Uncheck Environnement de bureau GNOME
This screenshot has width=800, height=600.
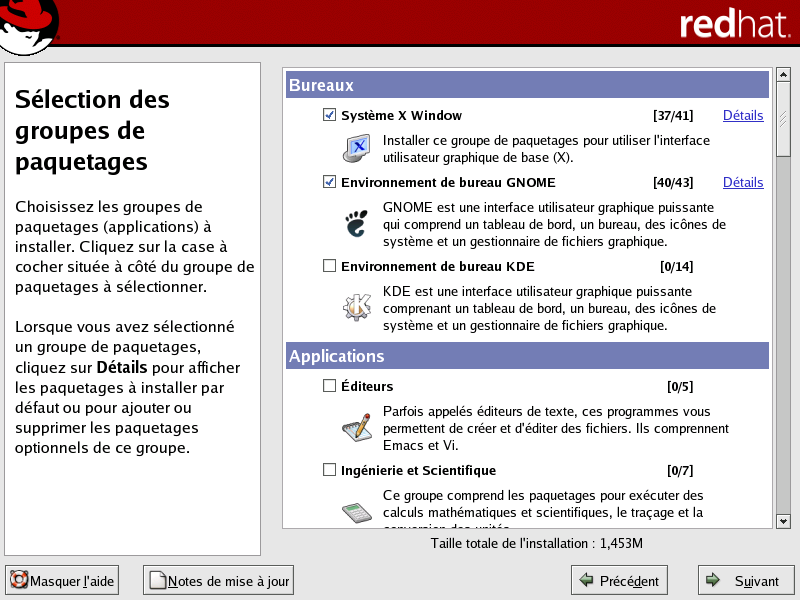(330, 183)
